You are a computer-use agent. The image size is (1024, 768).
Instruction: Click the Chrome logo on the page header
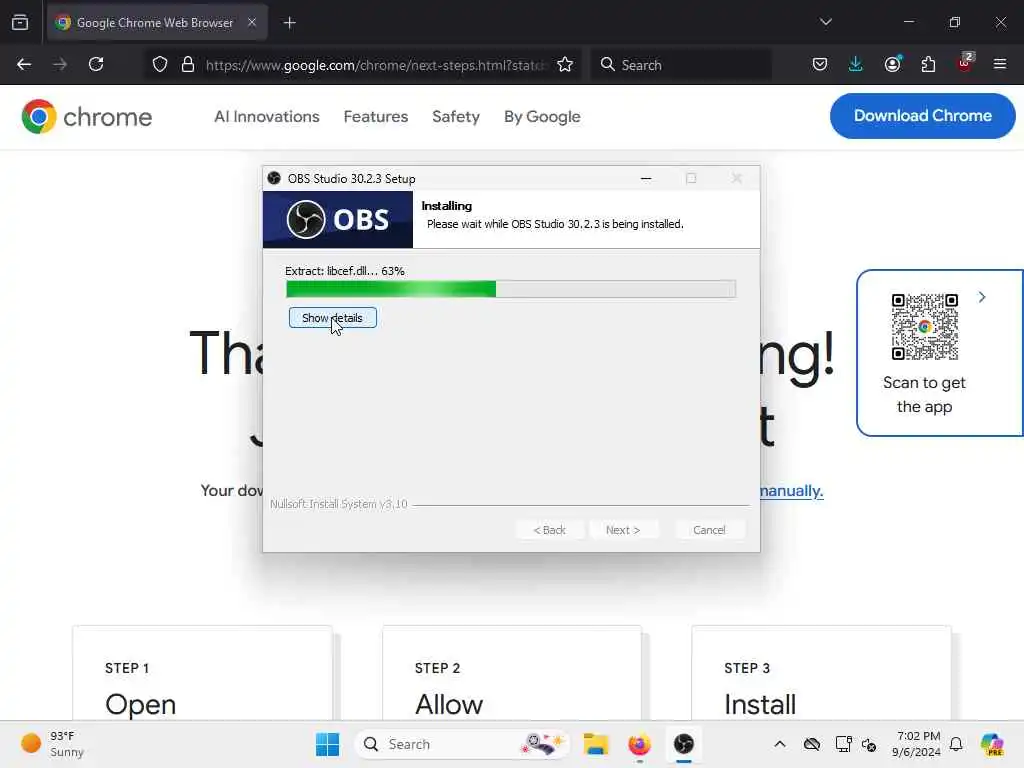(x=86, y=116)
